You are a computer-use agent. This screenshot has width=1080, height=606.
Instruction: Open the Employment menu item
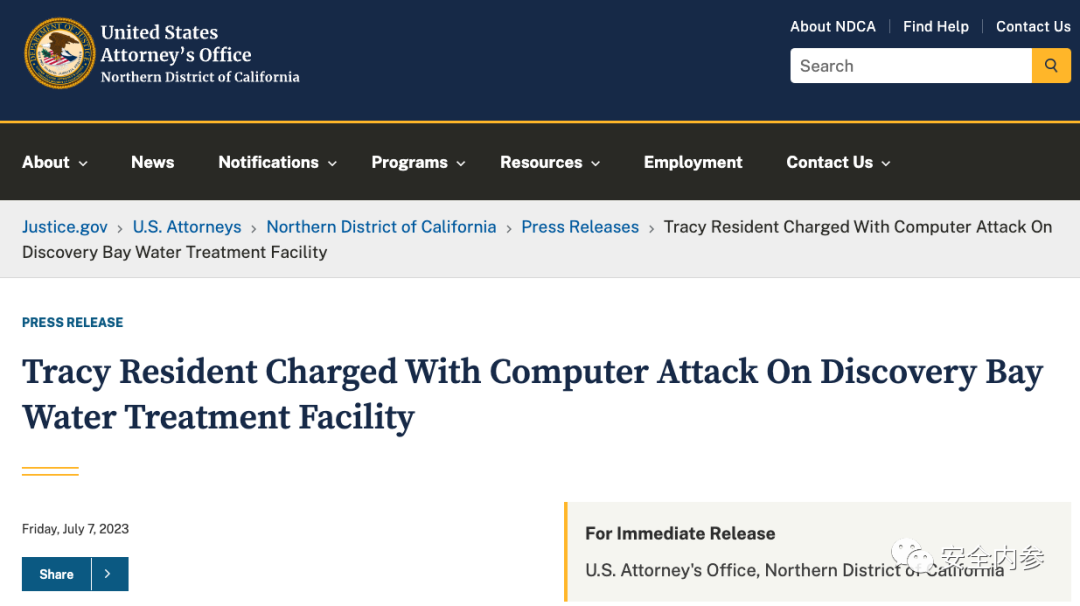point(693,163)
